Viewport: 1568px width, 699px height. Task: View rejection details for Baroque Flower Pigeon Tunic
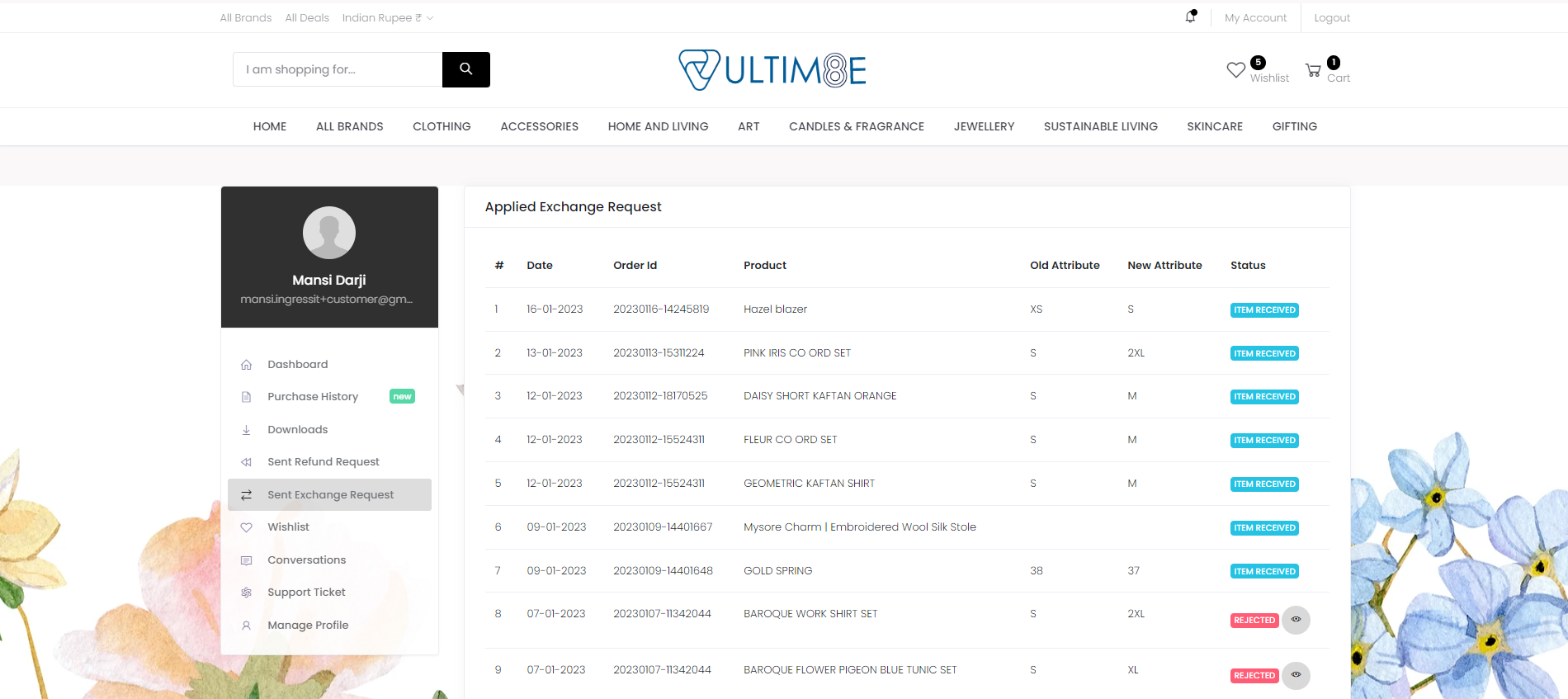click(x=1296, y=675)
